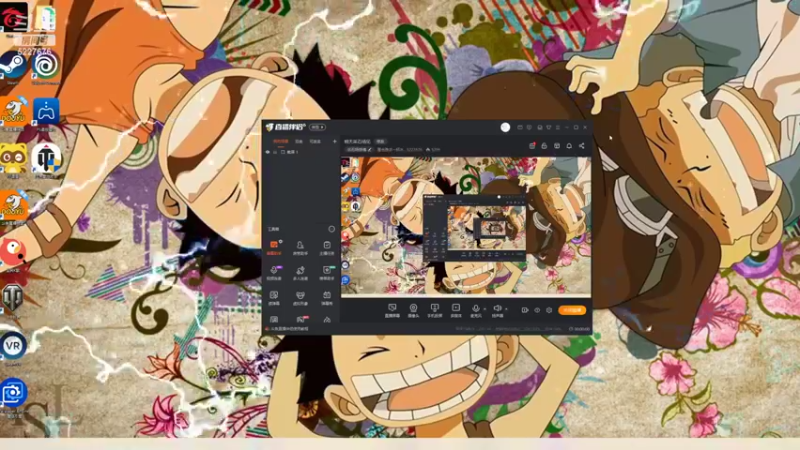This screenshot has height=450, width=800.
Task: Open the person silhouette toolbox tool
Action: (x=300, y=247)
